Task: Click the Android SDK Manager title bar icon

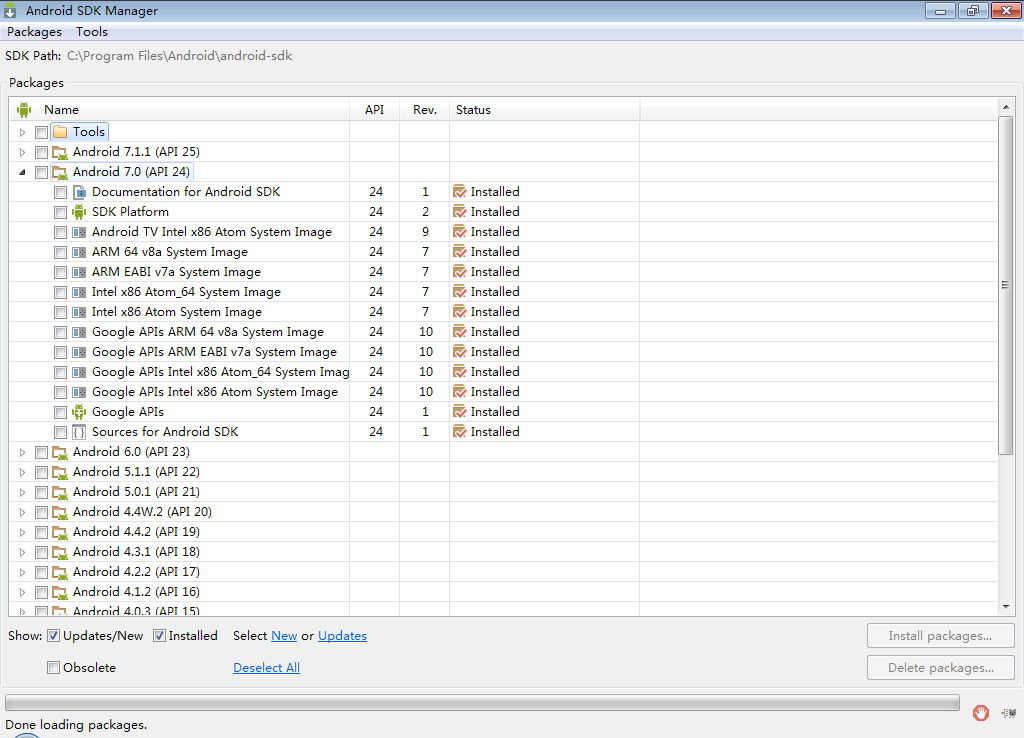Action: (x=10, y=10)
